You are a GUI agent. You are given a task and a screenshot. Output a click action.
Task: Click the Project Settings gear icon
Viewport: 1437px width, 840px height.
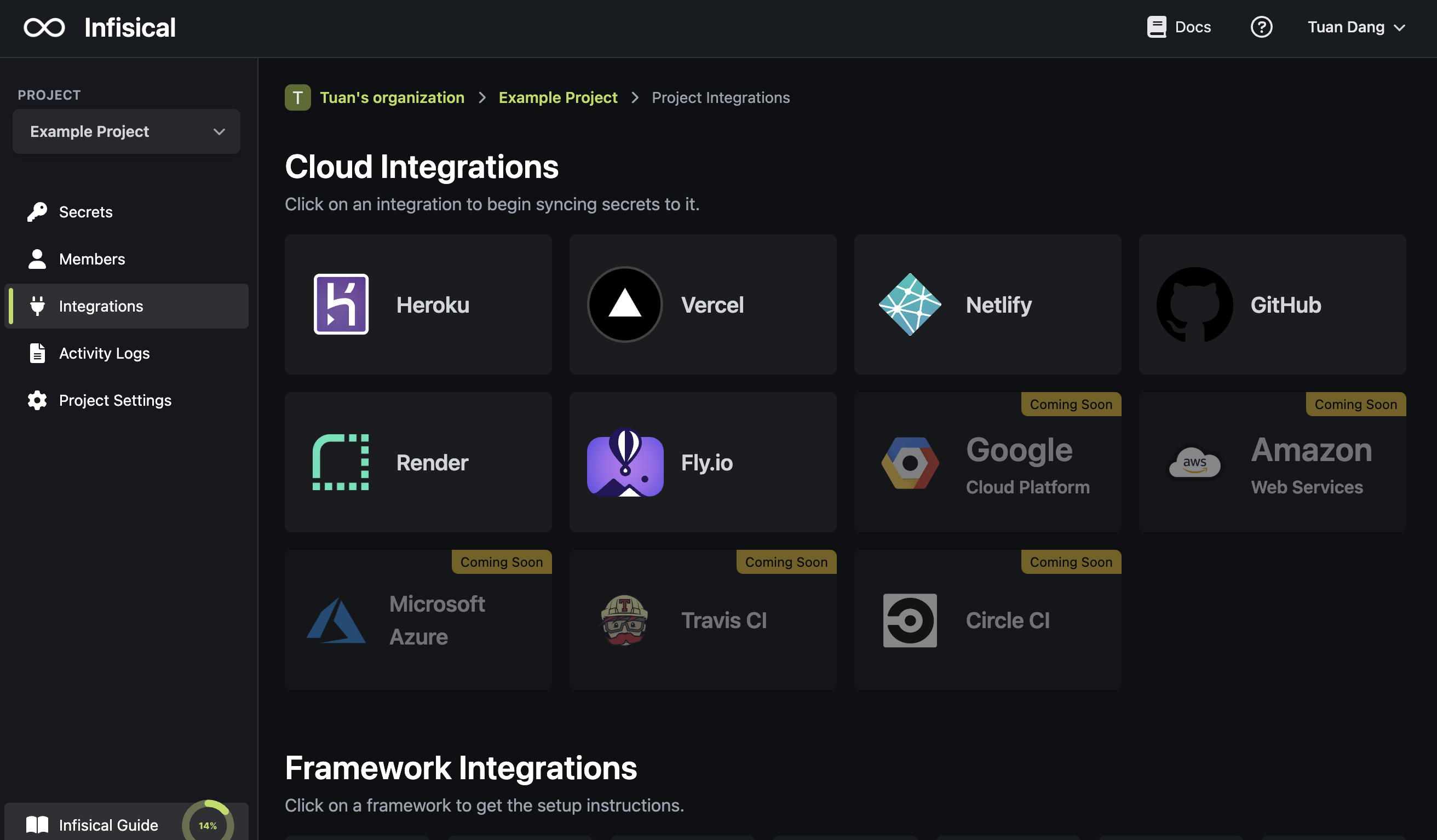click(x=37, y=400)
